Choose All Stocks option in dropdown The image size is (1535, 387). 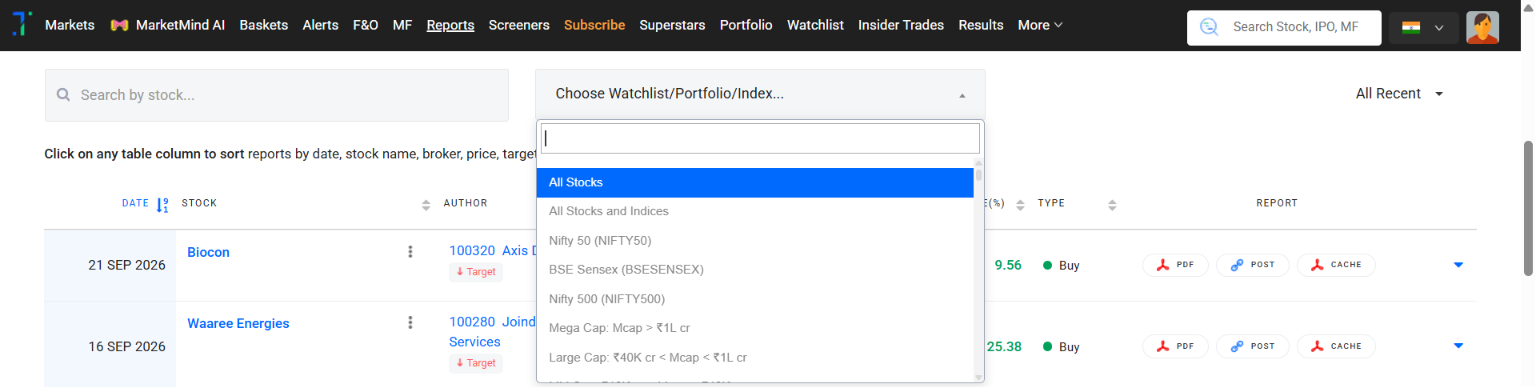[755, 183]
